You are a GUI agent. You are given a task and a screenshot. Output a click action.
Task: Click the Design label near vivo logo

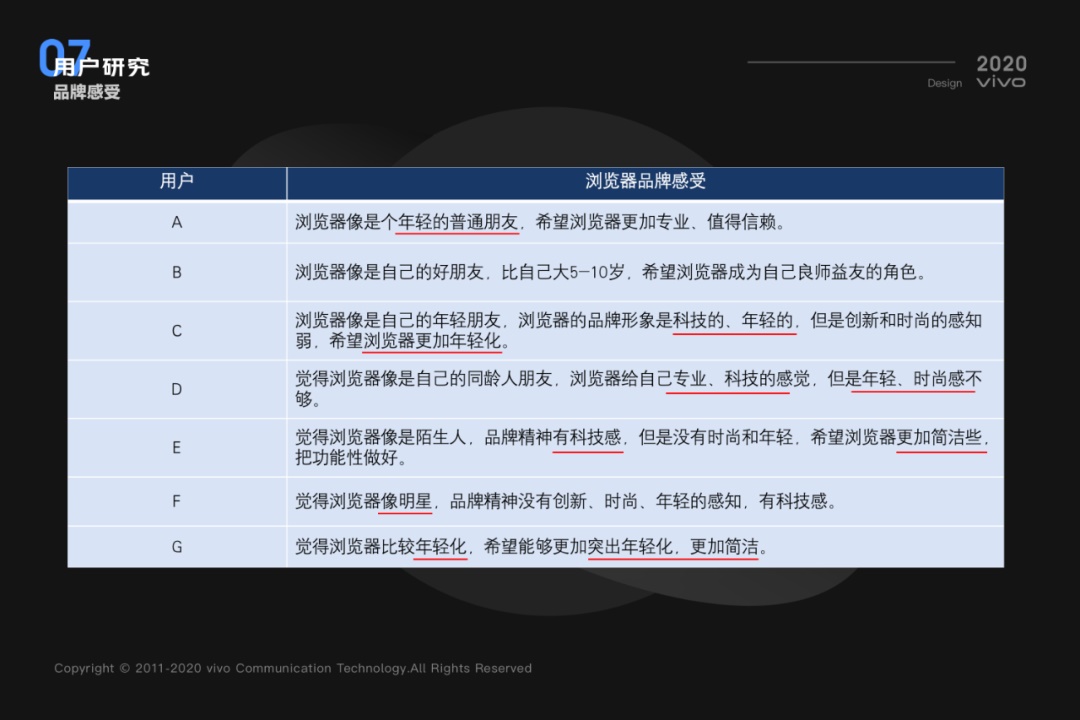(x=943, y=83)
